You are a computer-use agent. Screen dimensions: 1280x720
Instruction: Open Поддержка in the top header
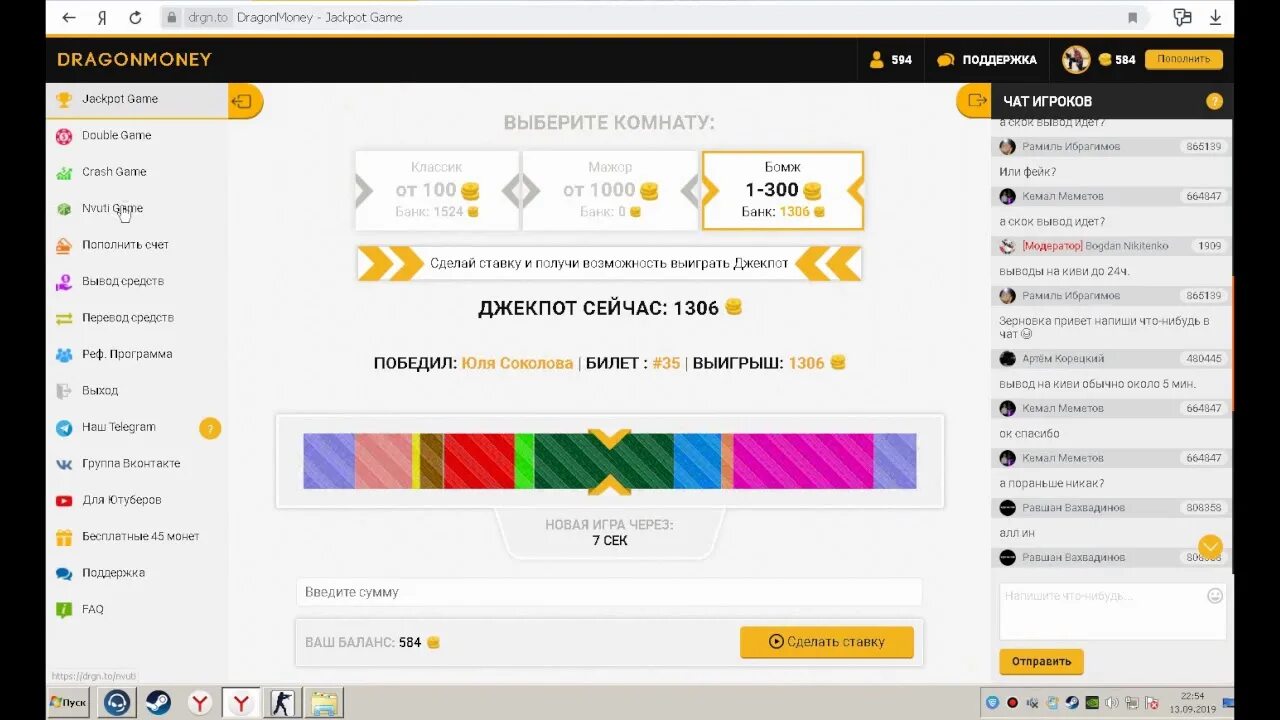[x=987, y=60]
